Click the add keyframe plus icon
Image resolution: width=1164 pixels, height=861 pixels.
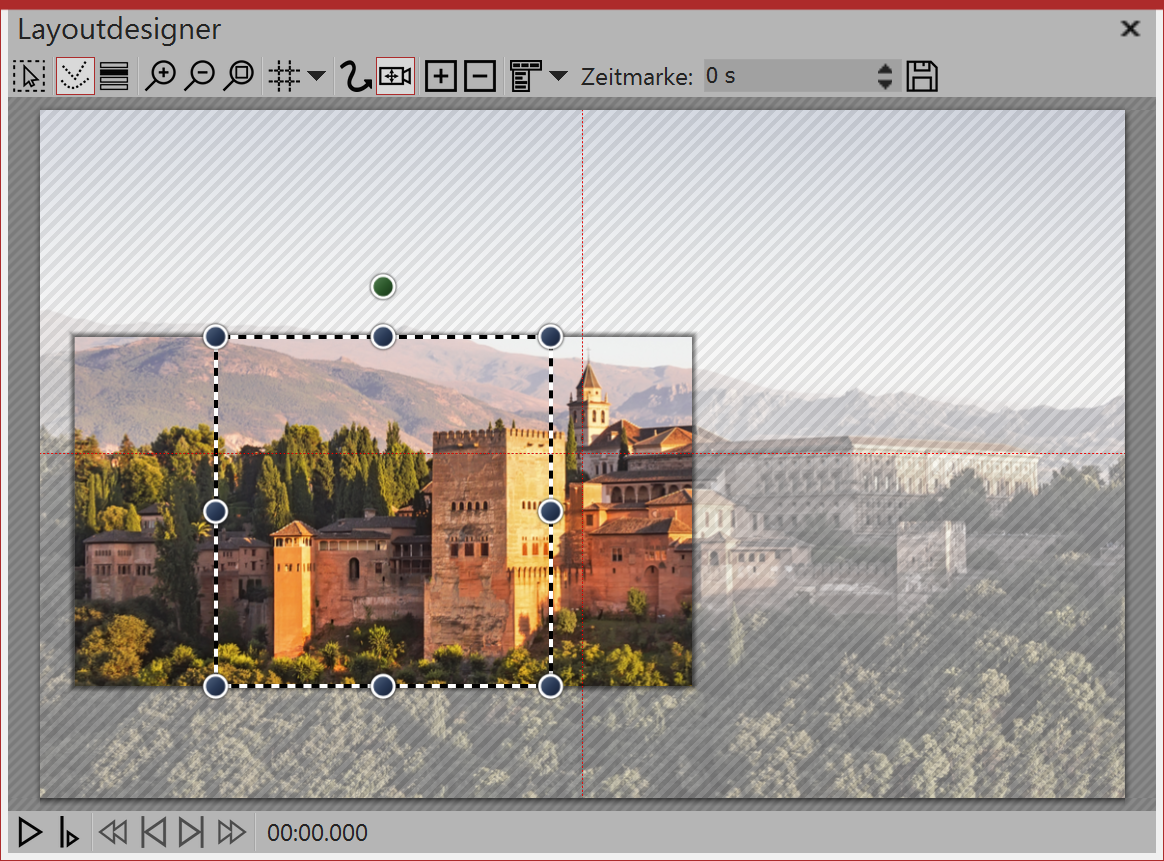[440, 75]
